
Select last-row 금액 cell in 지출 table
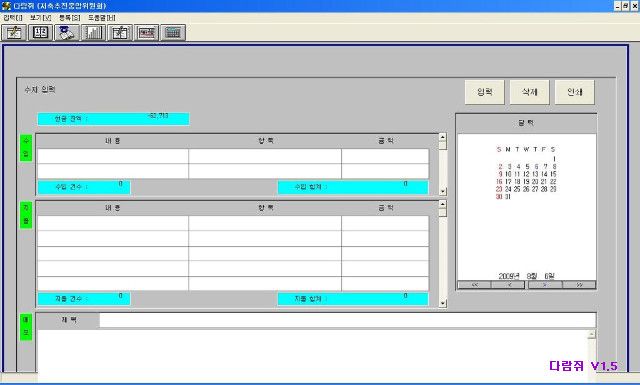point(385,284)
